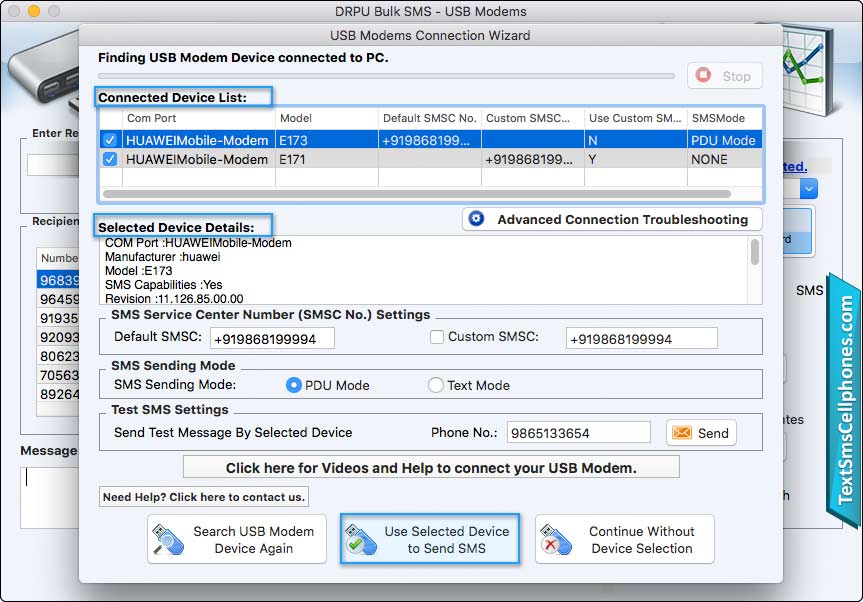Select number starting 91935 in main window
The width and height of the screenshot is (863, 602).
click(x=58, y=318)
